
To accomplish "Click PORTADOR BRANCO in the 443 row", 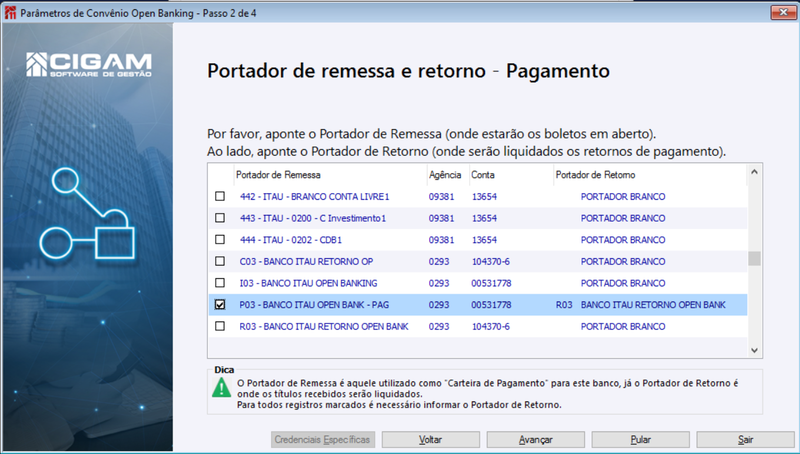I will (623, 218).
